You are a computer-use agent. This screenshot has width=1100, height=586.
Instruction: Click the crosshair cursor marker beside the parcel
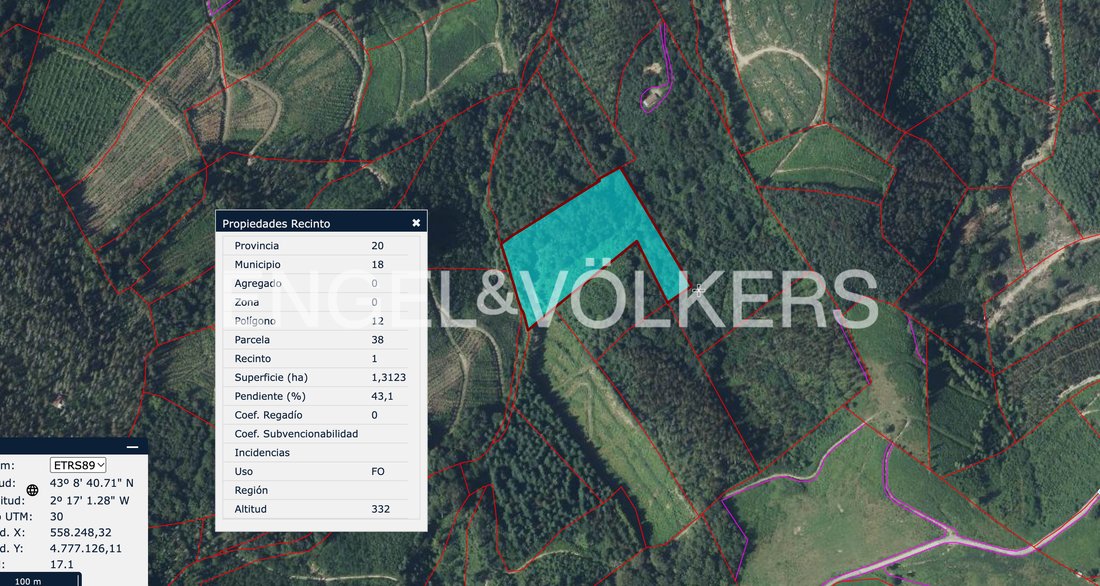(x=698, y=289)
